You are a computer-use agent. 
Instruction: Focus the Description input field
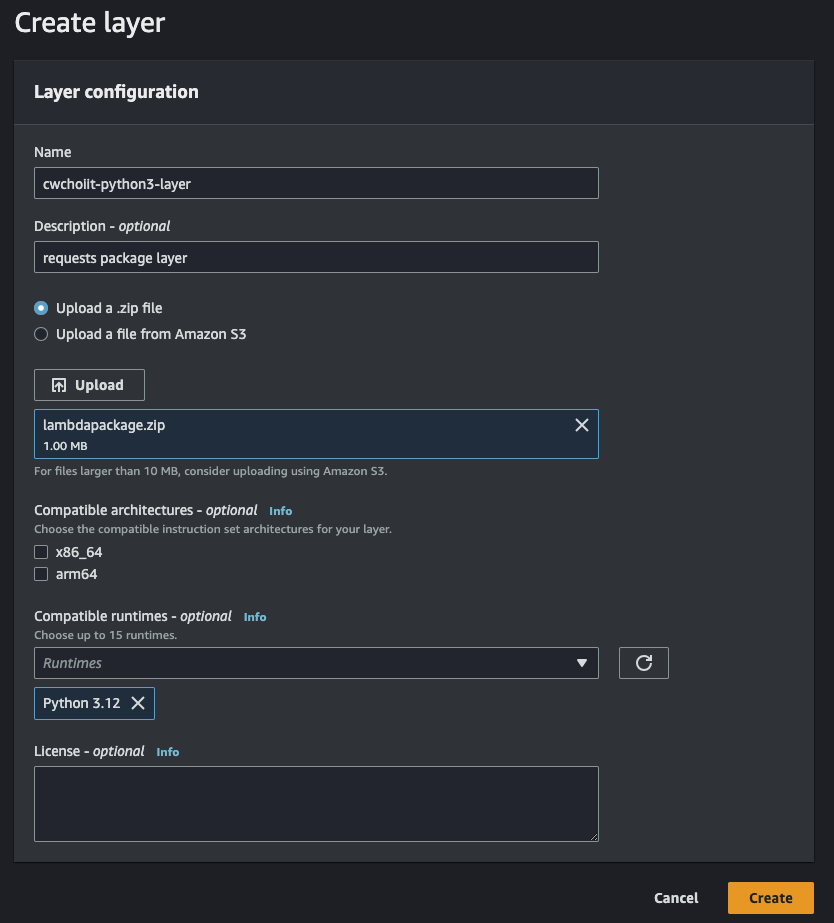point(316,257)
